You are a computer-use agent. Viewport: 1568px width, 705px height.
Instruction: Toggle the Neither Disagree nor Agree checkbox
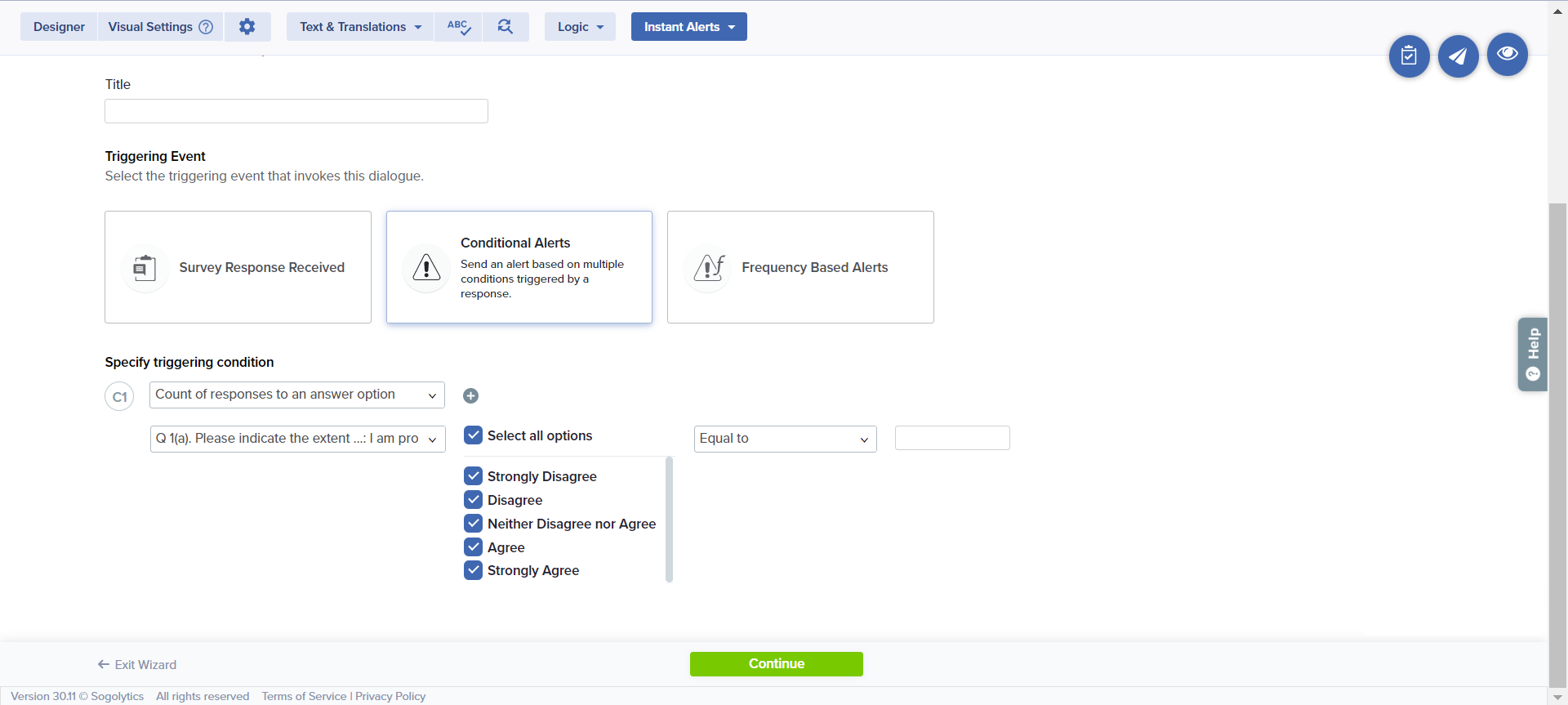[x=474, y=524]
